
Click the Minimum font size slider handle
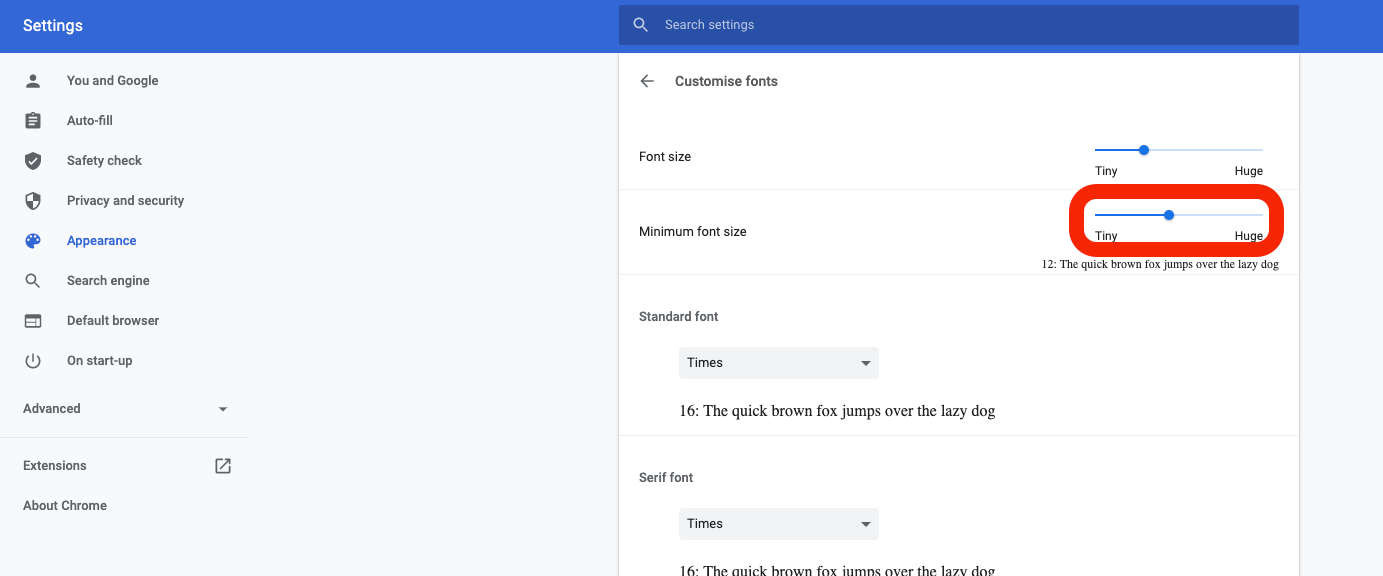[x=1169, y=215]
